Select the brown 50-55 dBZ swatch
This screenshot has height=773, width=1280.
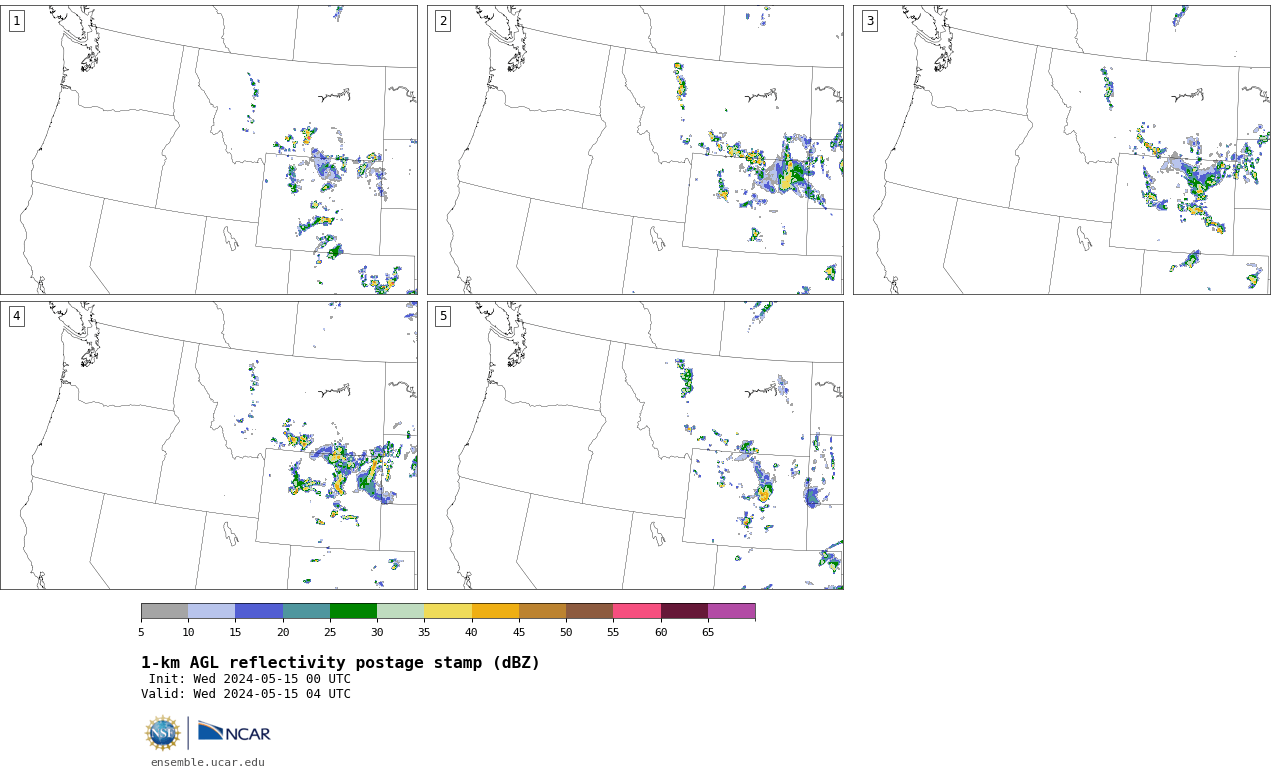coord(589,611)
